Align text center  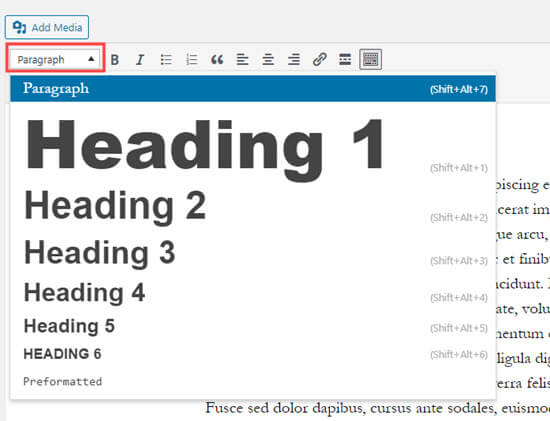268,60
